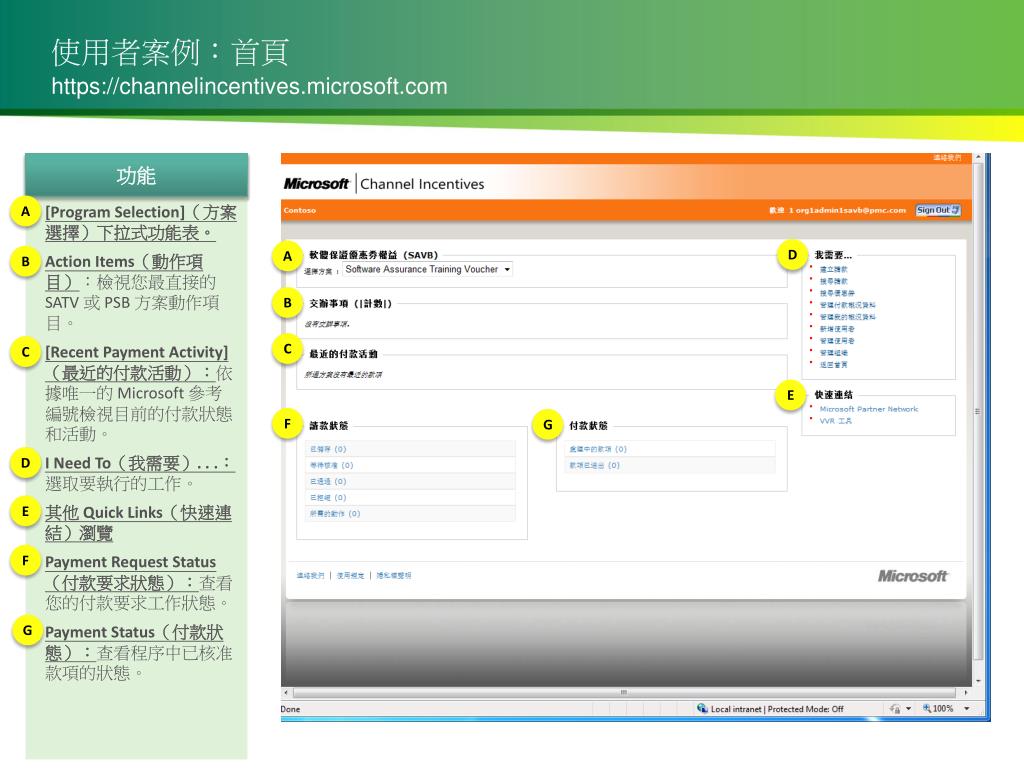Click the Protected Mode: Off status text

pos(806,709)
